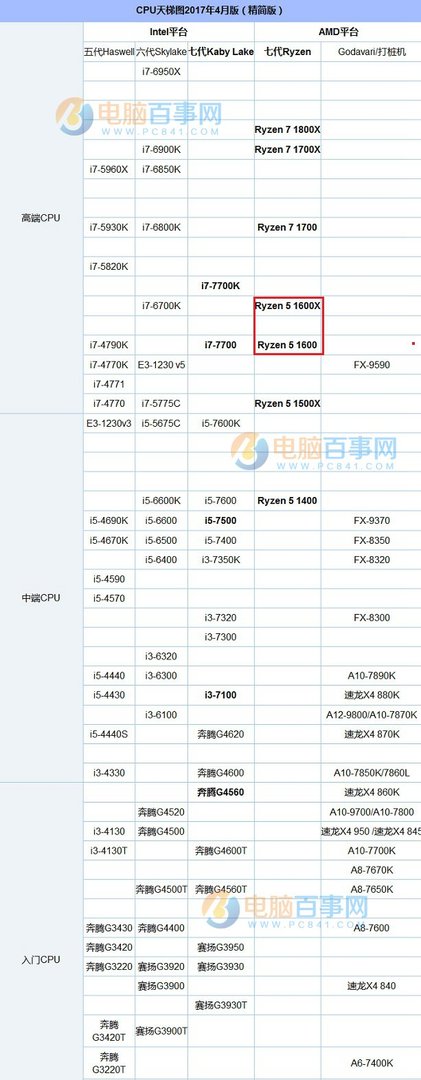Click the i7-4771 cell
The image size is (421, 1080).
pyautogui.click(x=109, y=383)
